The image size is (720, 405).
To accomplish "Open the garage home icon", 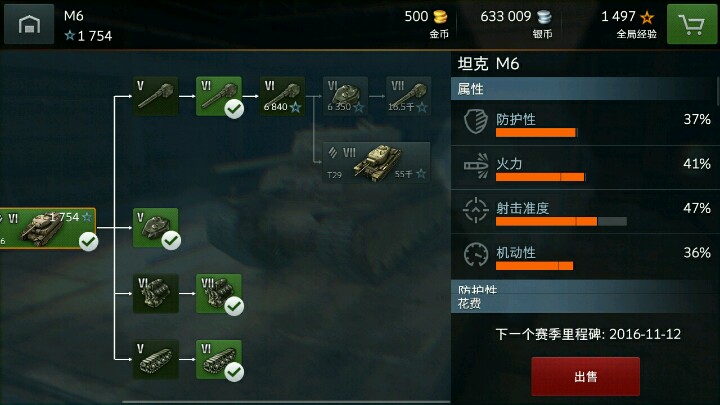I will (29, 24).
